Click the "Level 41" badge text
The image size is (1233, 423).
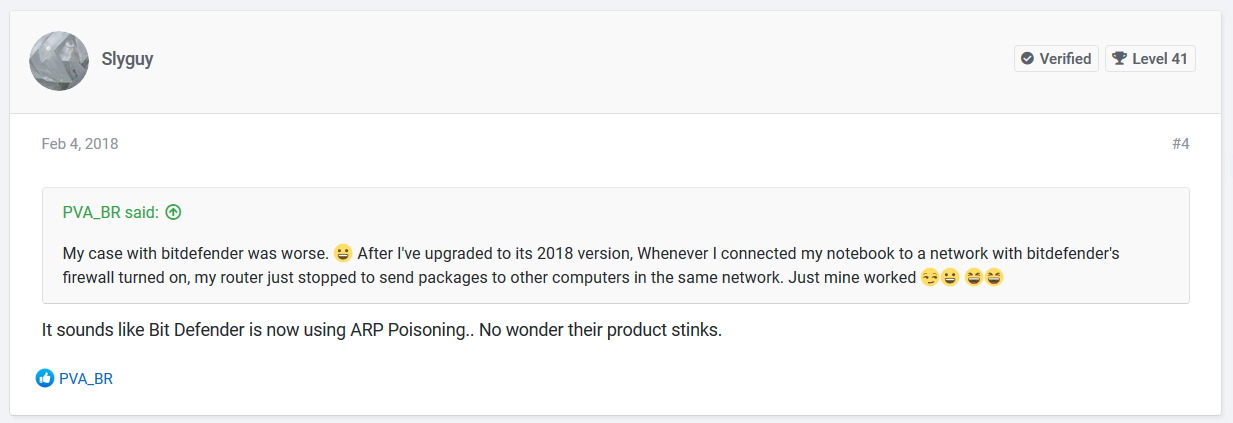point(1160,59)
